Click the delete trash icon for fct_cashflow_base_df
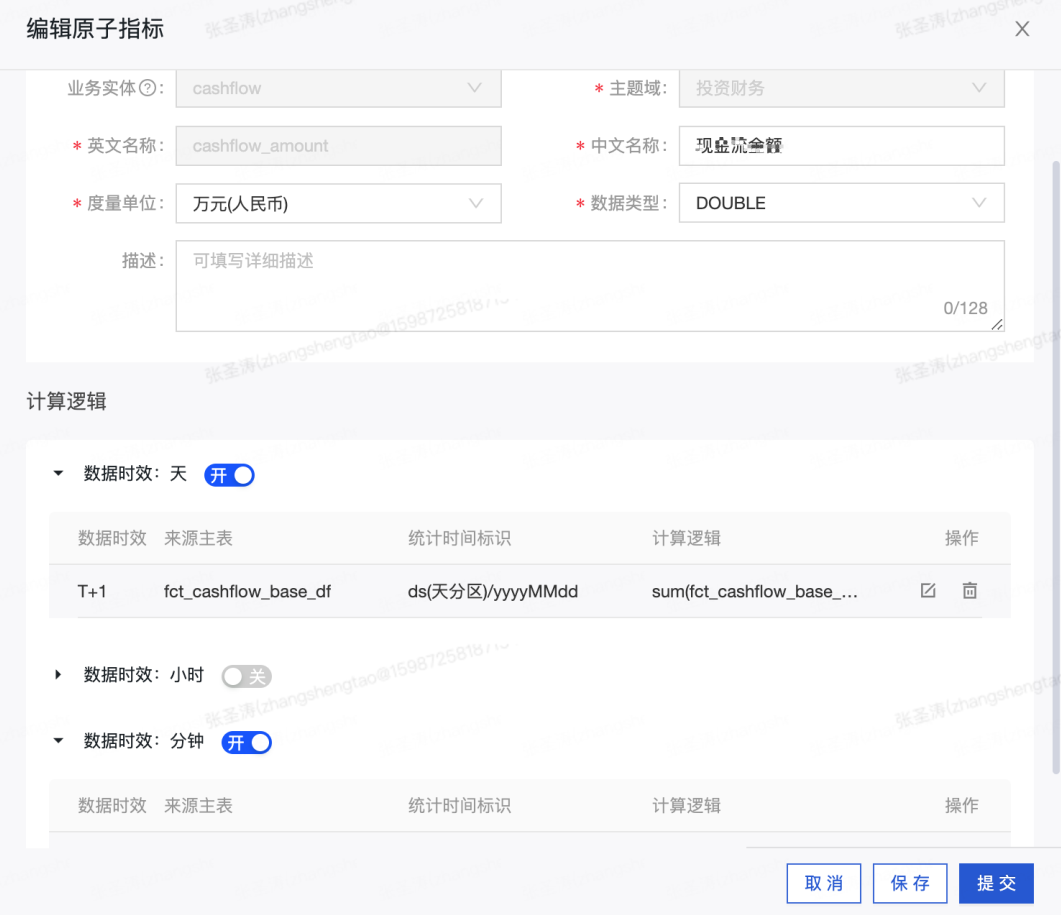 click(969, 591)
